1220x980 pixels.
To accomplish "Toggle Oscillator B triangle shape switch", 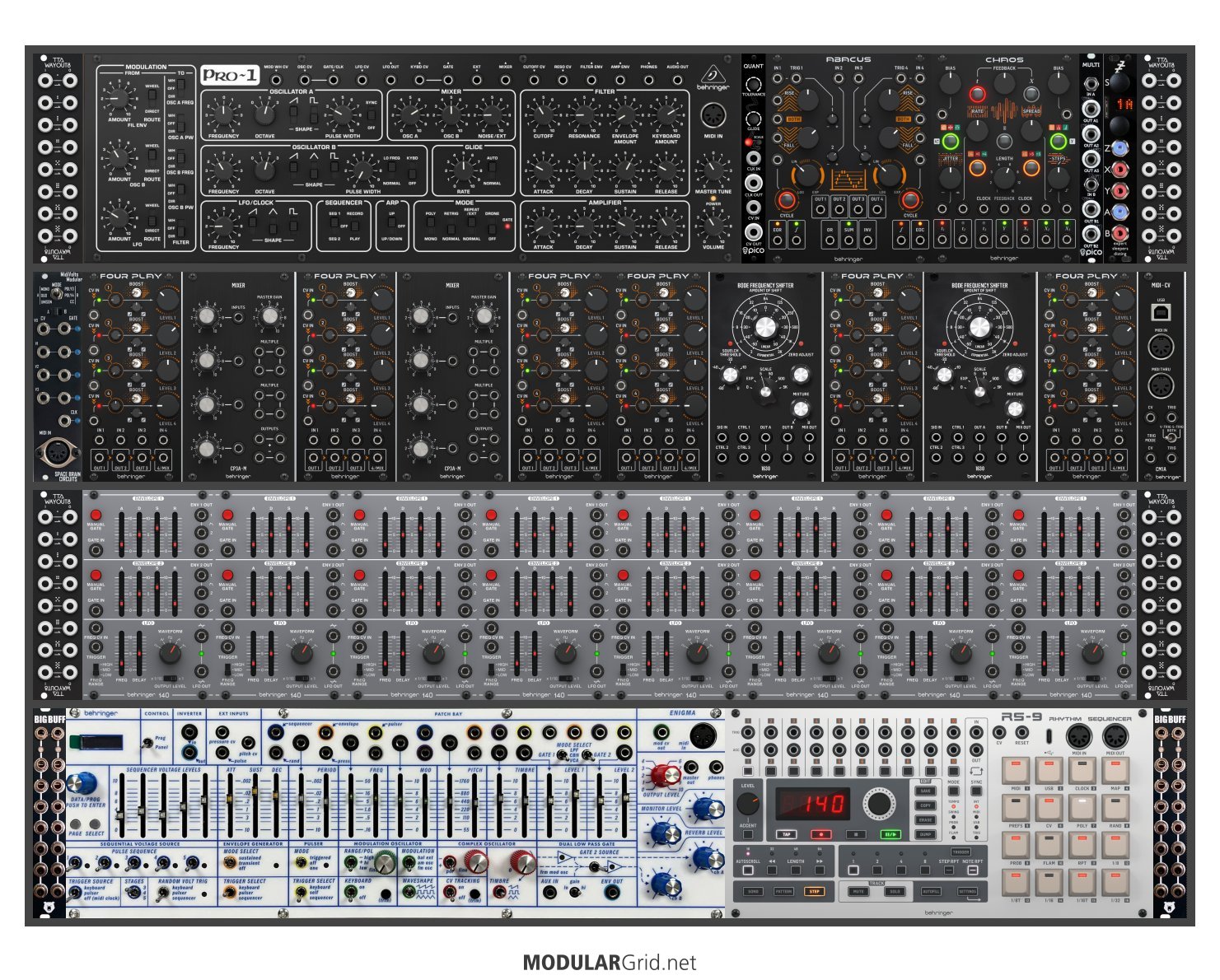I will coord(314,170).
